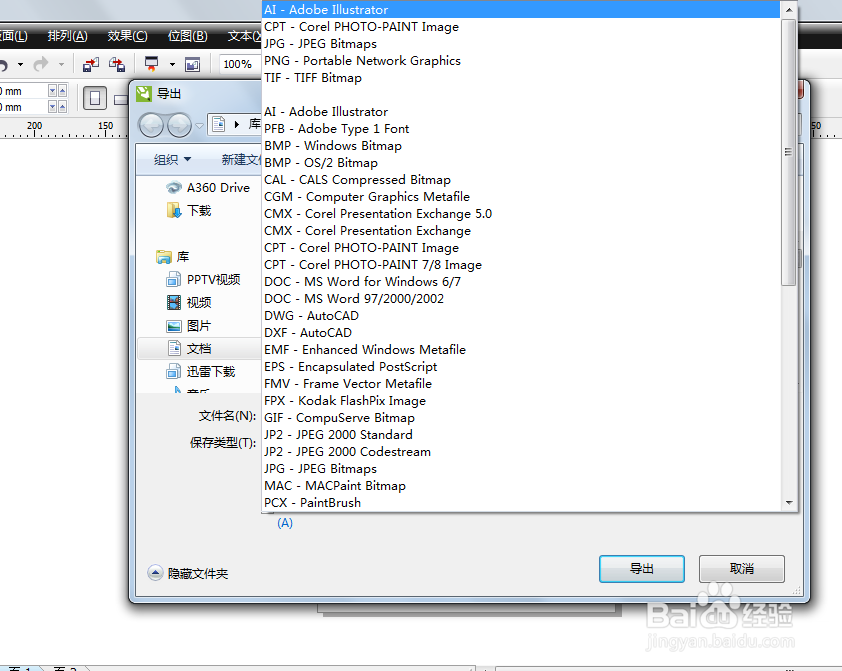Select 库 node in navigation tree

172,257
